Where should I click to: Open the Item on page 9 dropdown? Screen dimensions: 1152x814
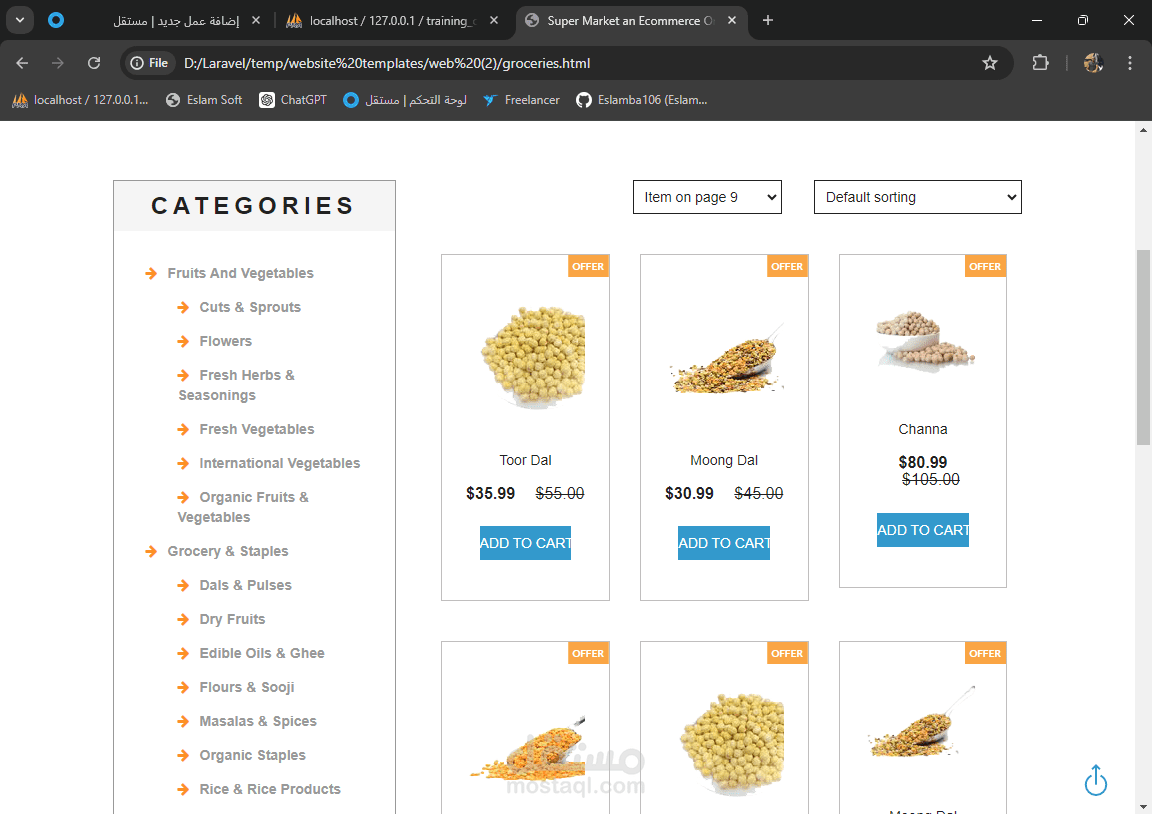pos(707,197)
